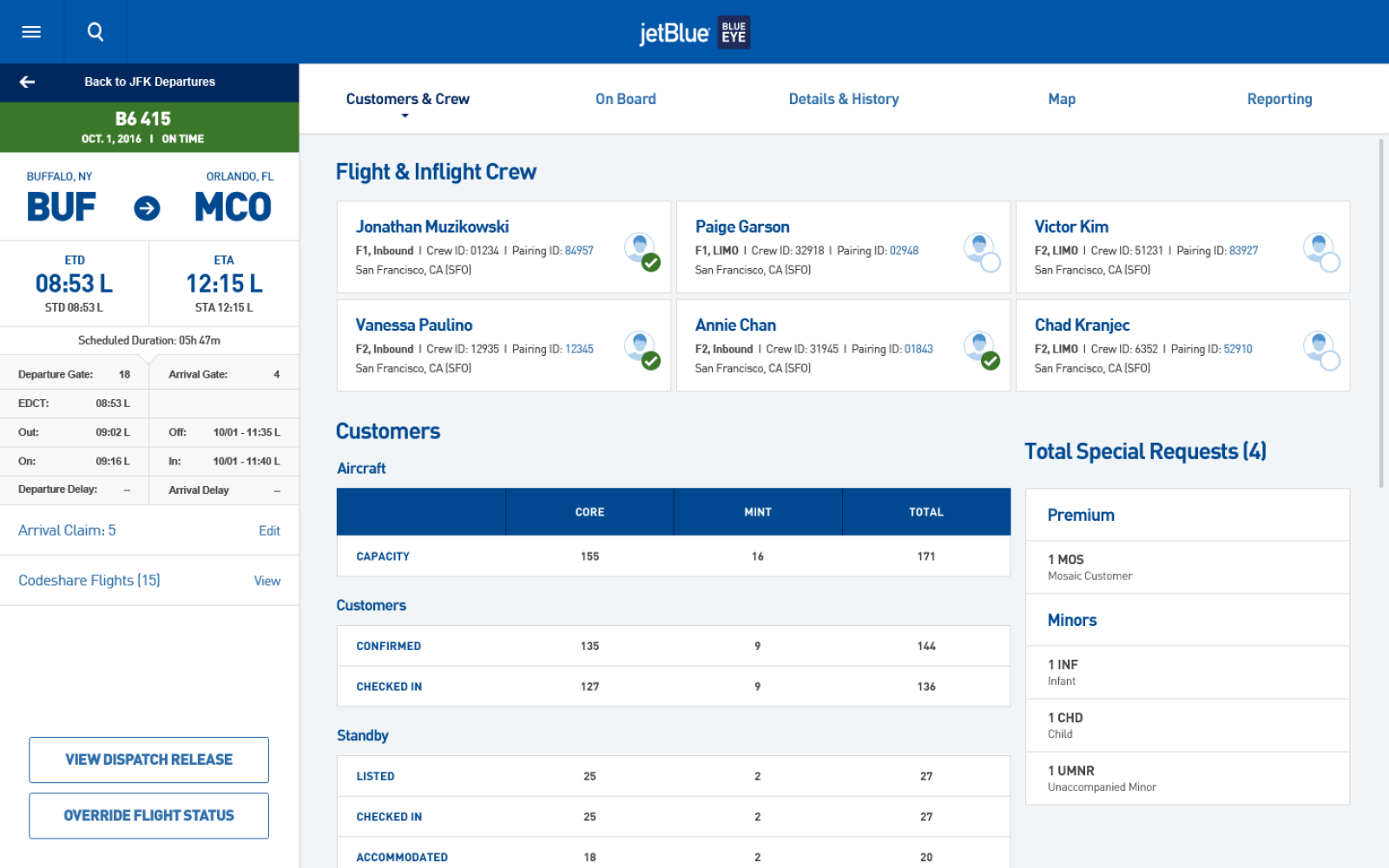Open the hamburger menu

(x=31, y=32)
